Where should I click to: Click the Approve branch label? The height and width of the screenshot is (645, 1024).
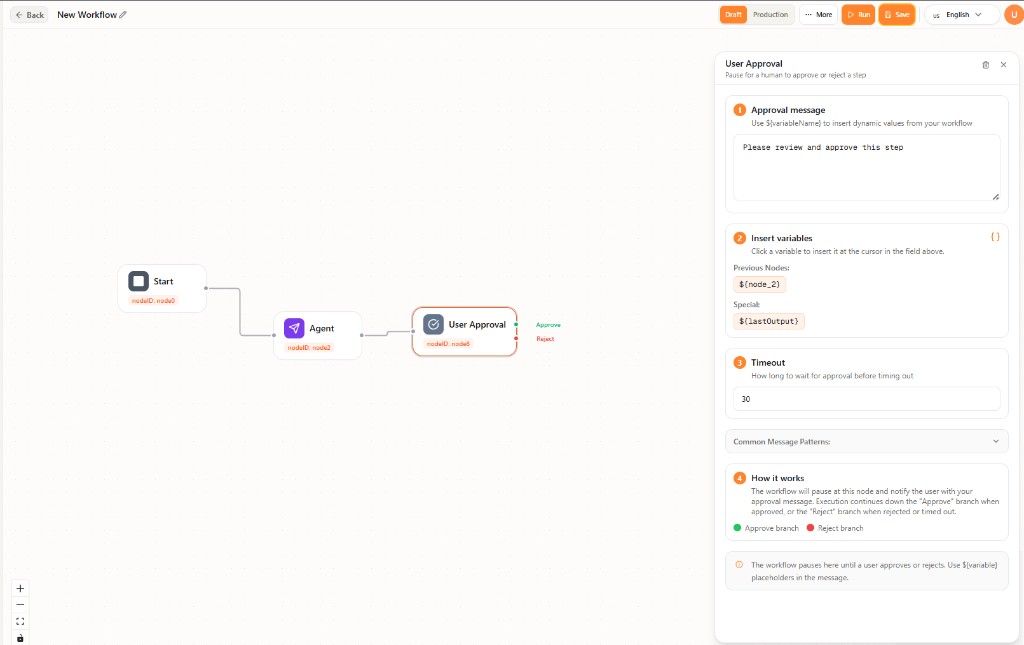click(x=548, y=325)
